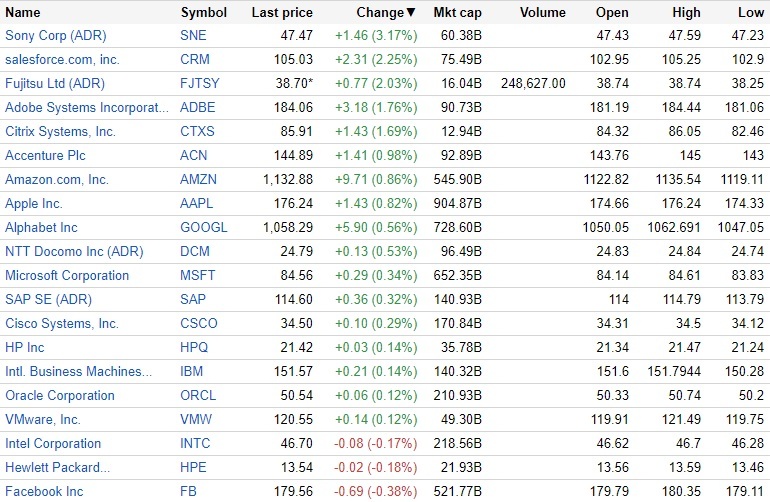Click the ADBE ticker symbol

(198, 108)
